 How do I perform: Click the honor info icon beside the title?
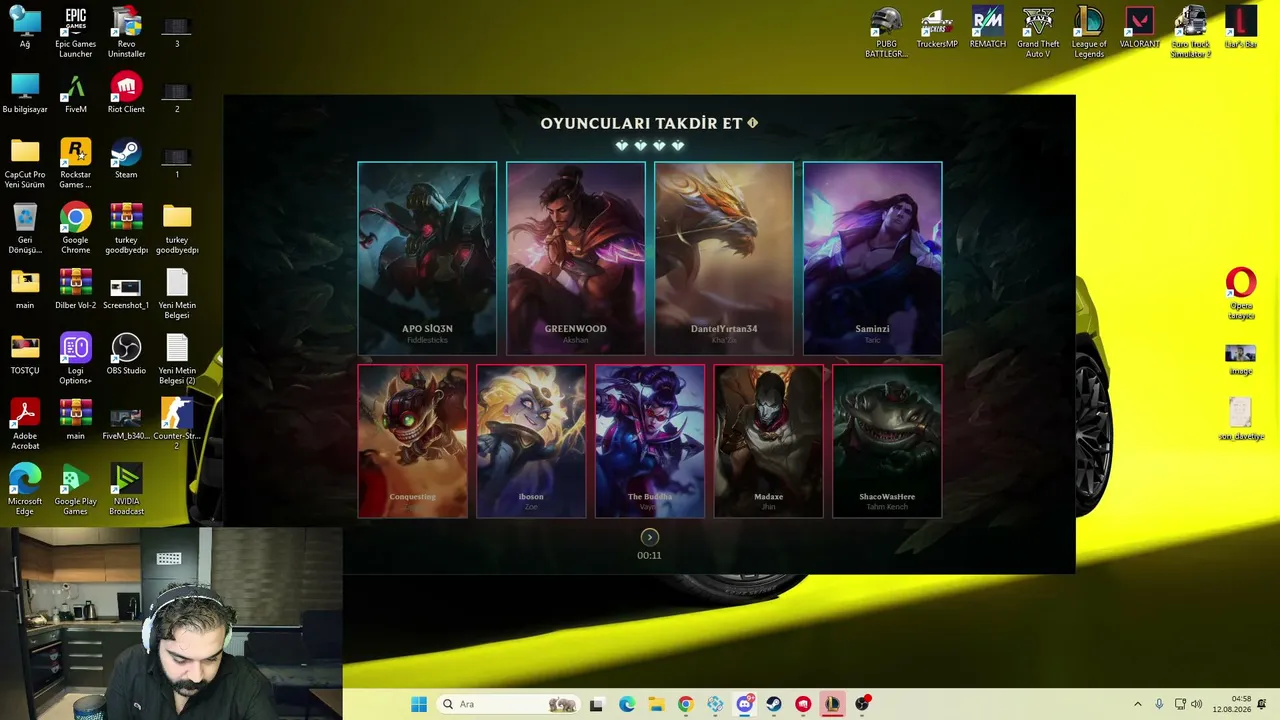pyautogui.click(x=753, y=123)
